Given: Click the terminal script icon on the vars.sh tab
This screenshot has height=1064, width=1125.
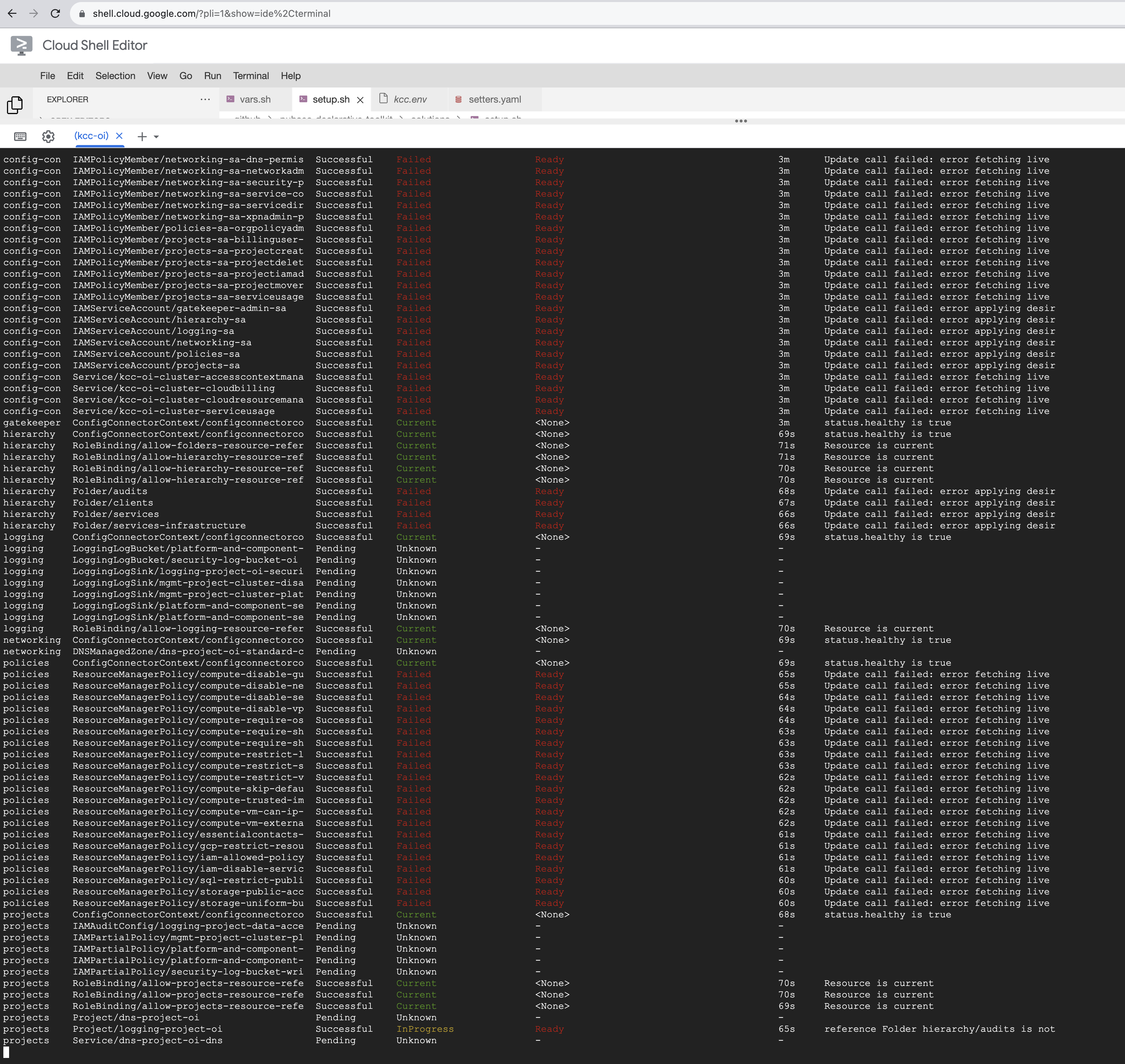Looking at the screenshot, I should click(x=231, y=99).
